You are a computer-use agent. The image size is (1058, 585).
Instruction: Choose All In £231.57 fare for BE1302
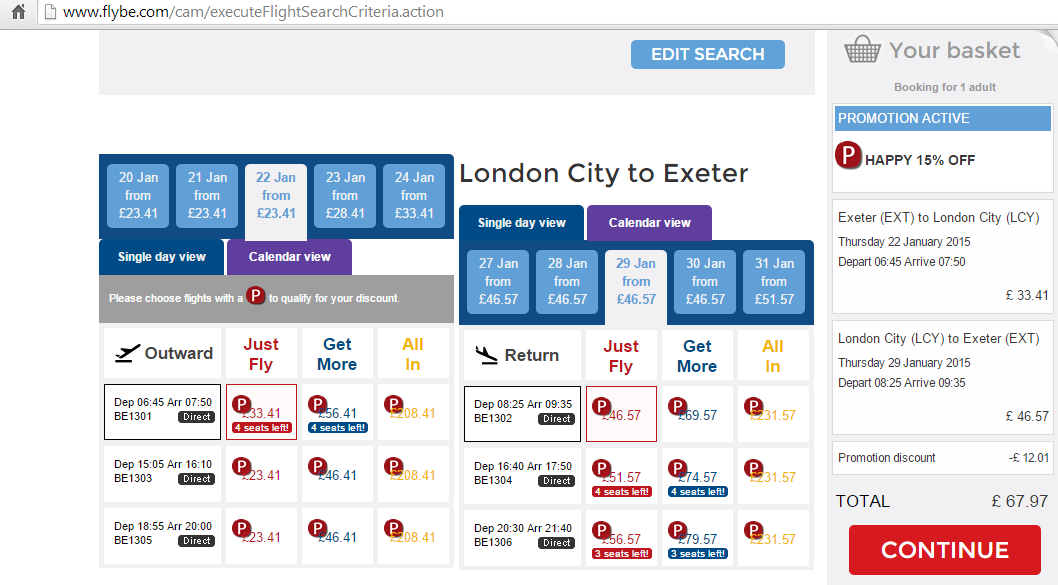(773, 414)
